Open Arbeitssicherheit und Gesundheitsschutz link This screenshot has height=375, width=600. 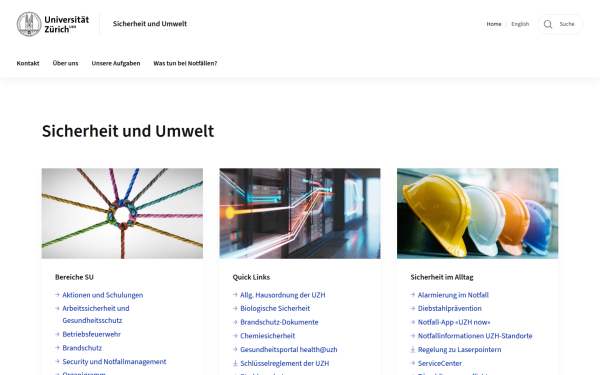pos(96,314)
